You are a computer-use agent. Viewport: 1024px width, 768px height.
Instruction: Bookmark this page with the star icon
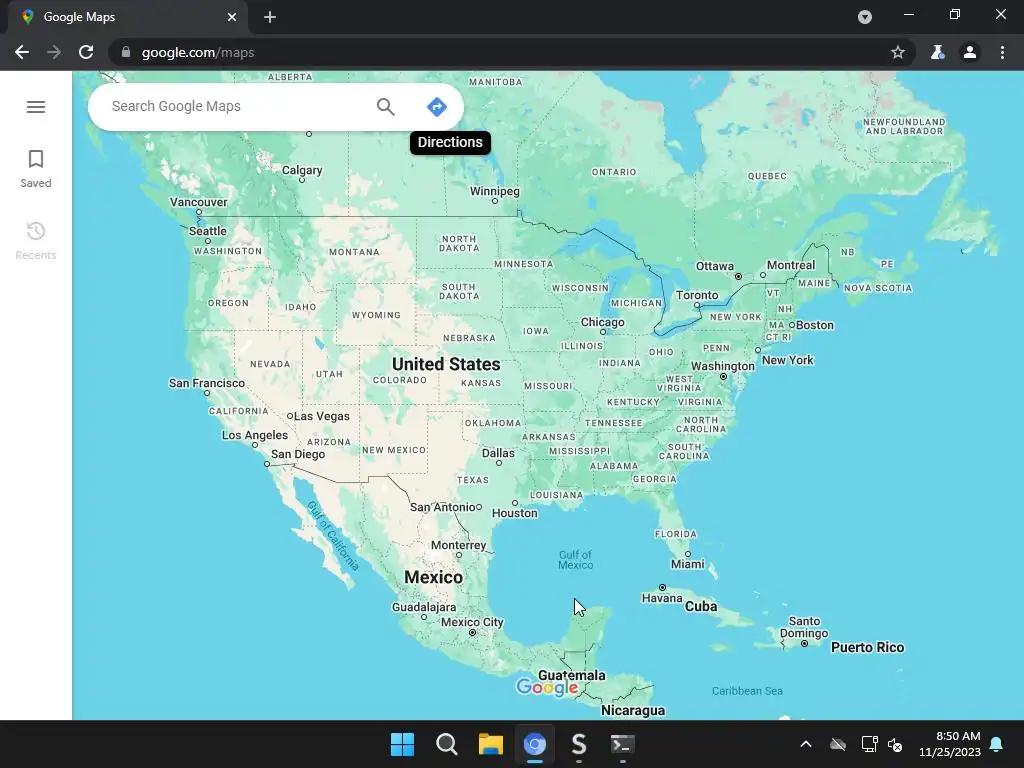tap(898, 52)
